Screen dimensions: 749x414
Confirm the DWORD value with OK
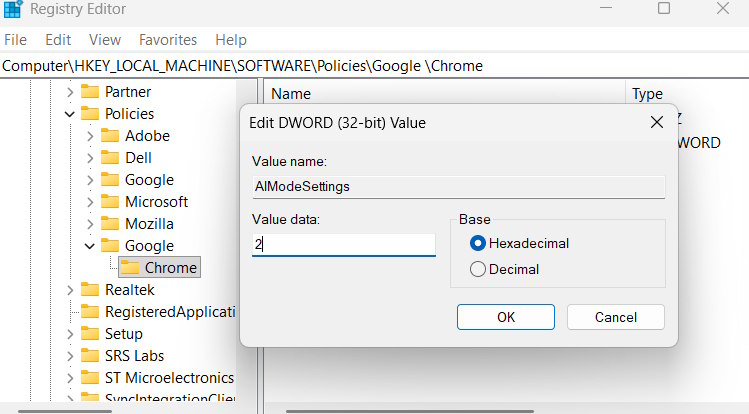pos(506,317)
